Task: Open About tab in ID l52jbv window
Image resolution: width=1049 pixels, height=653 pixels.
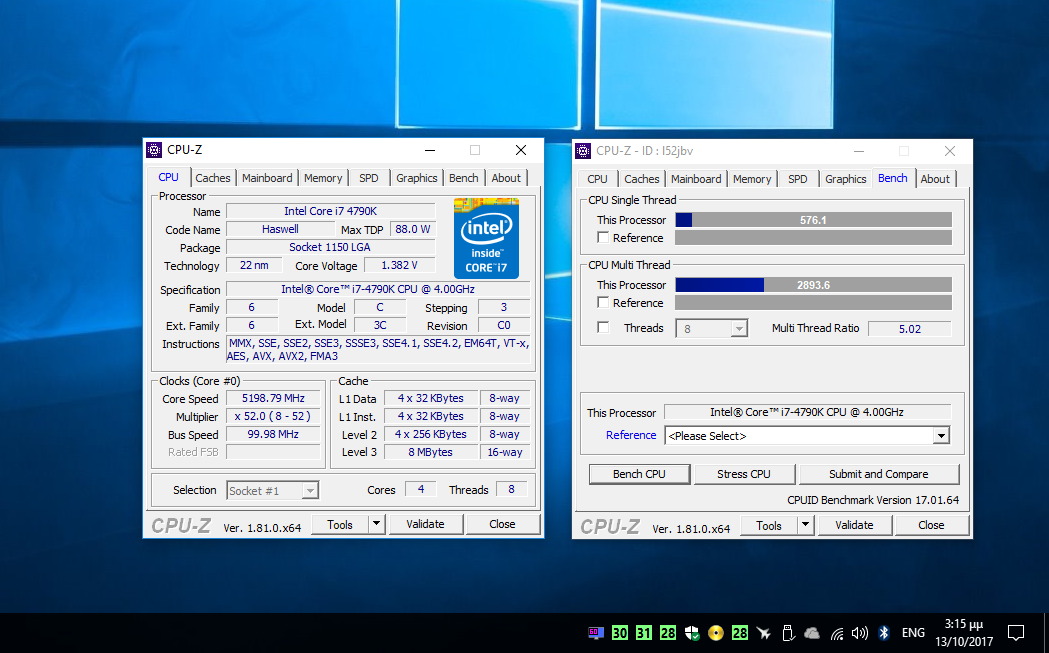Action: tap(935, 179)
